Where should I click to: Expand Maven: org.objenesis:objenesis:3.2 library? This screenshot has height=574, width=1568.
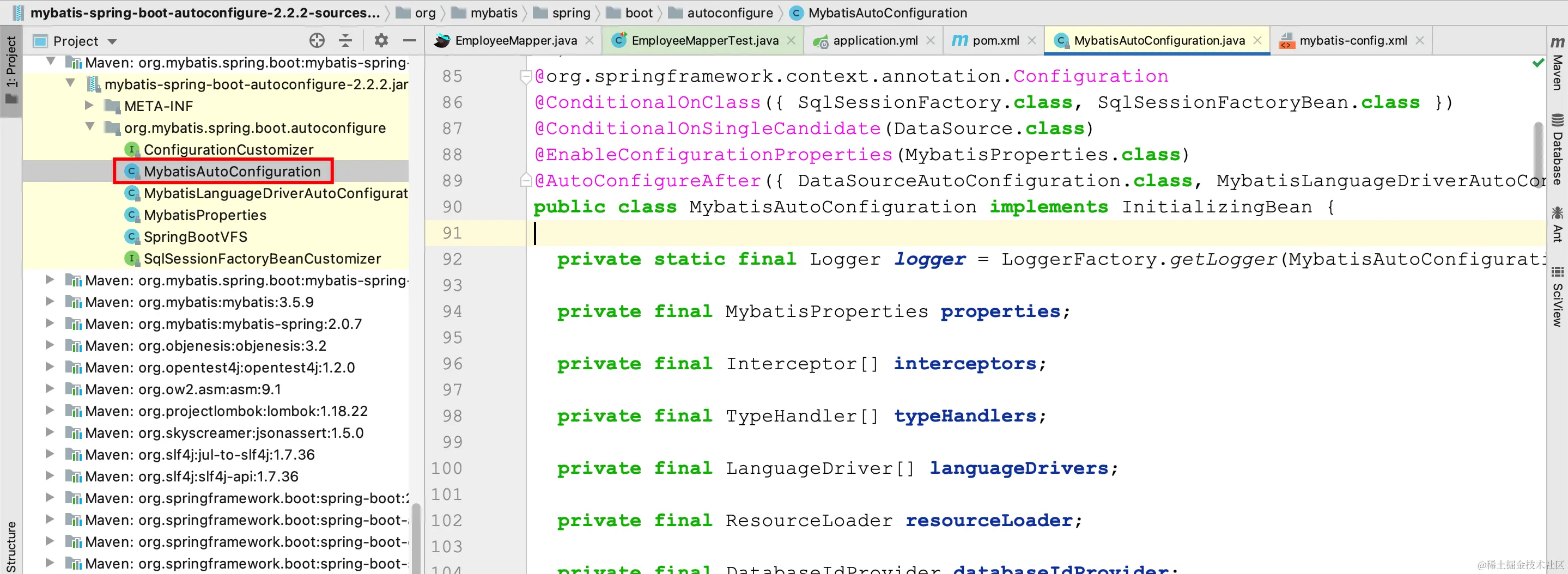point(51,345)
